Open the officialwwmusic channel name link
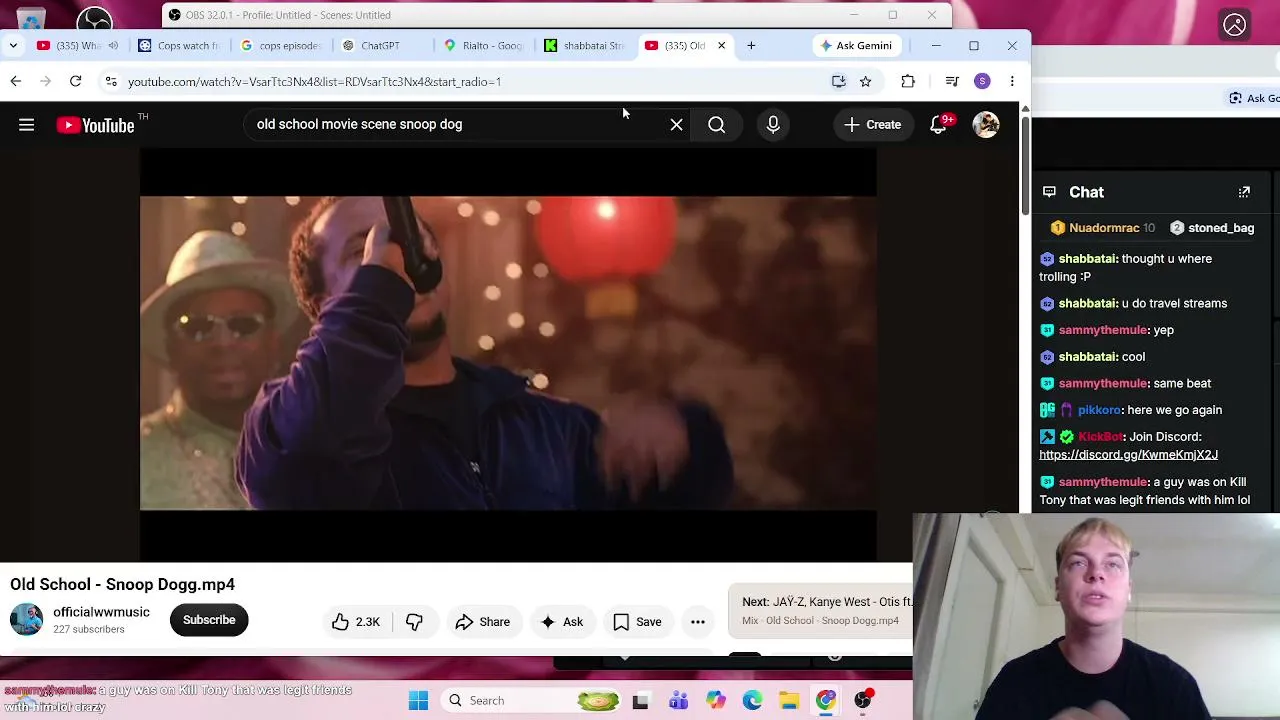This screenshot has width=1280, height=720. coord(101,612)
